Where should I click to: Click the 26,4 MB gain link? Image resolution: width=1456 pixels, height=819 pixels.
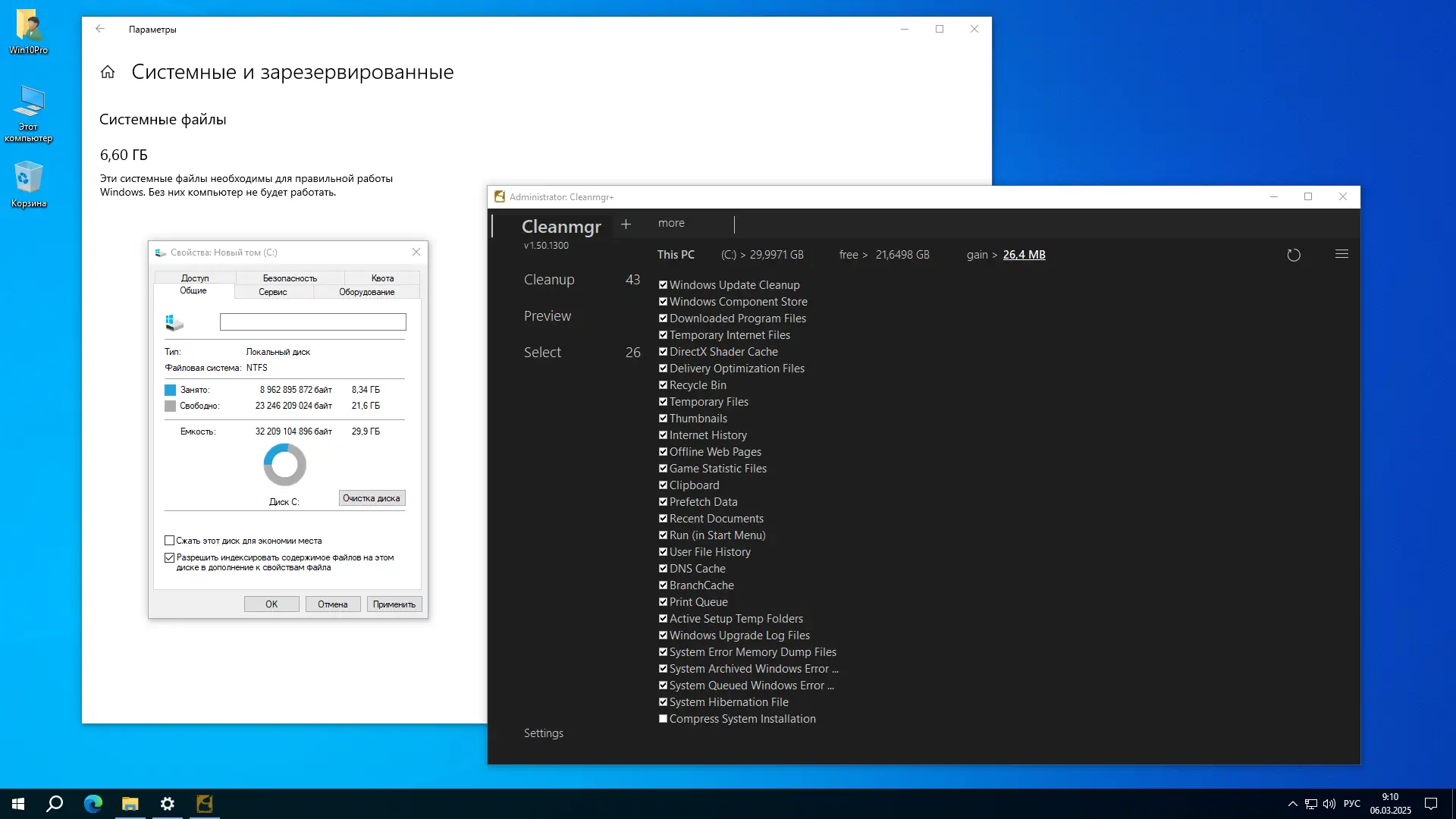[x=1024, y=255]
